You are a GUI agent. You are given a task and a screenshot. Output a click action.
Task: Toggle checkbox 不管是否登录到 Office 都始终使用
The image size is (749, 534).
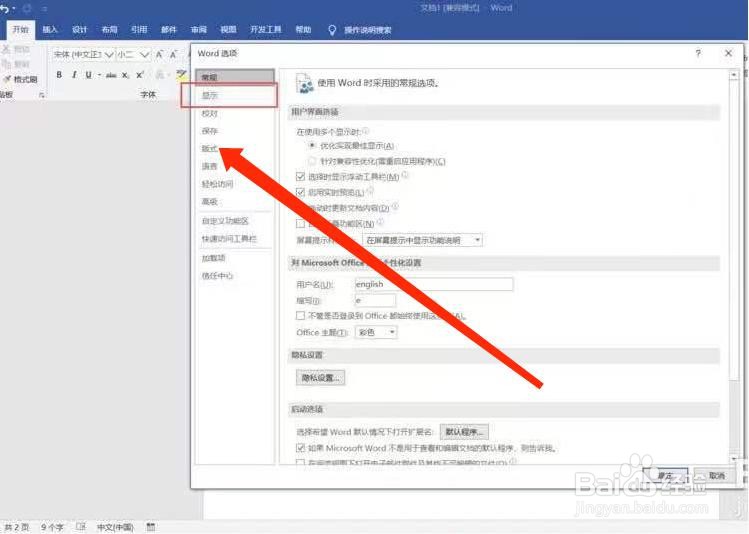[x=300, y=316]
